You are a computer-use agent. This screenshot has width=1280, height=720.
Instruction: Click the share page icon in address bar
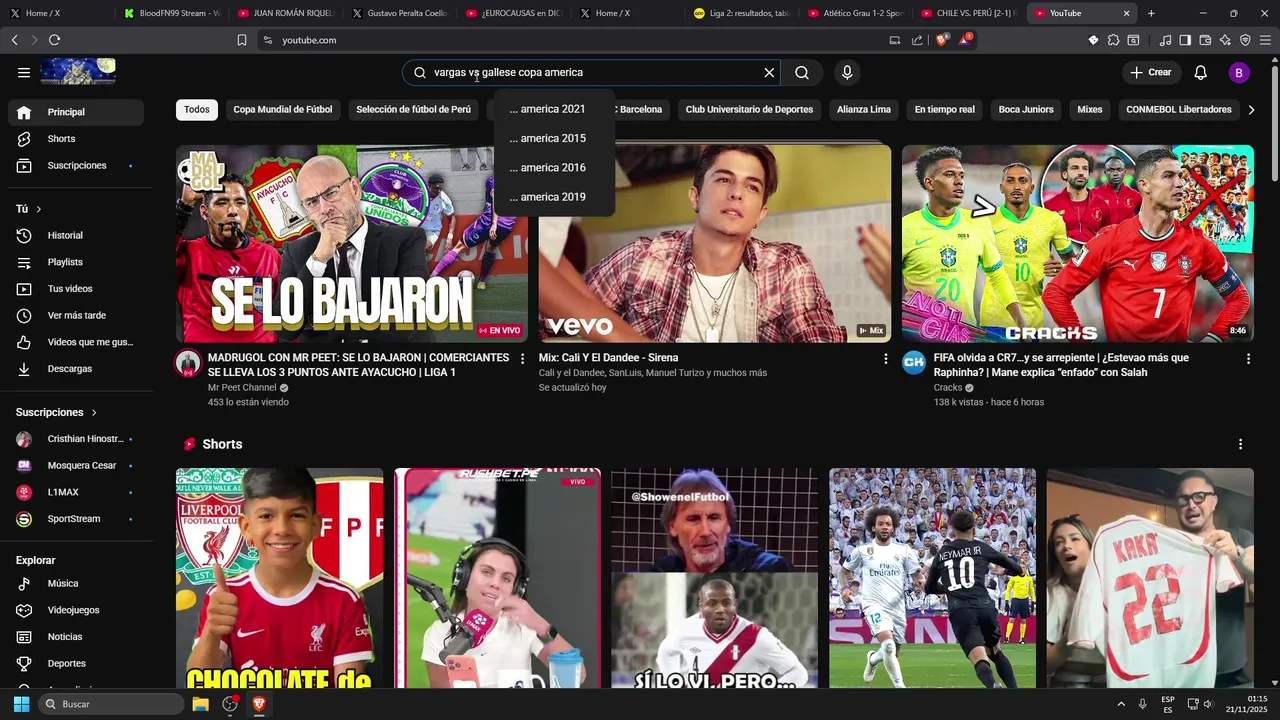(917, 40)
